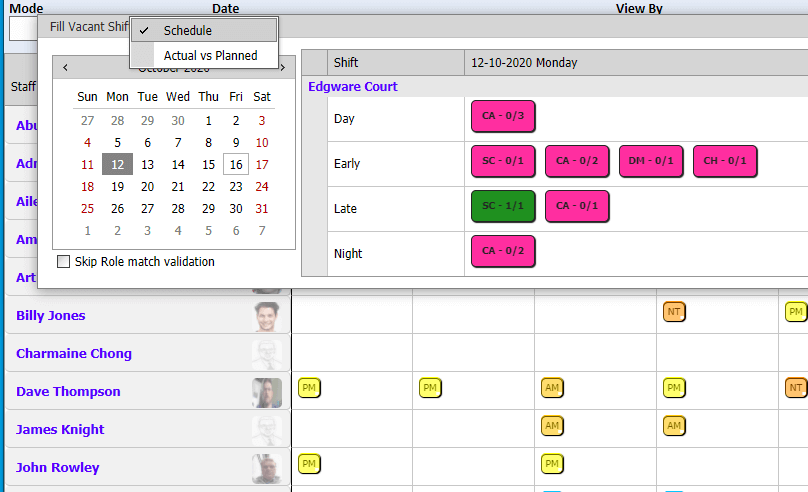This screenshot has width=808, height=492.
Task: Pick October 25 in calendar
Action: (x=88, y=209)
